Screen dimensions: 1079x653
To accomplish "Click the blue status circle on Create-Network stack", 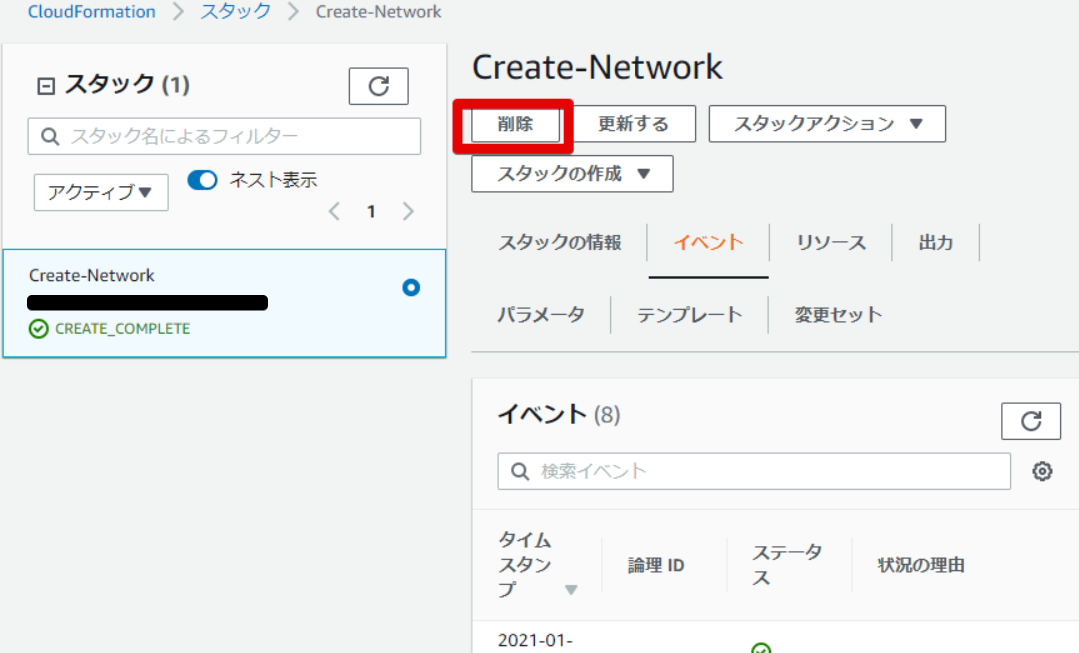I will (x=411, y=288).
